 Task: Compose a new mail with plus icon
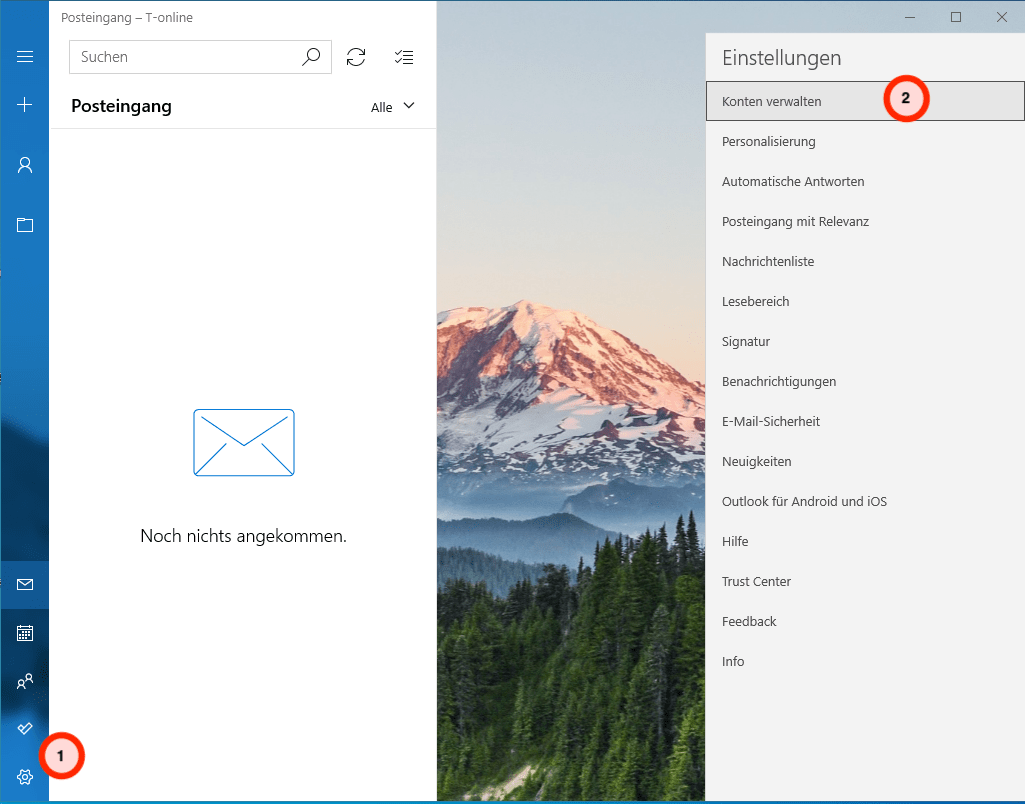pos(25,105)
